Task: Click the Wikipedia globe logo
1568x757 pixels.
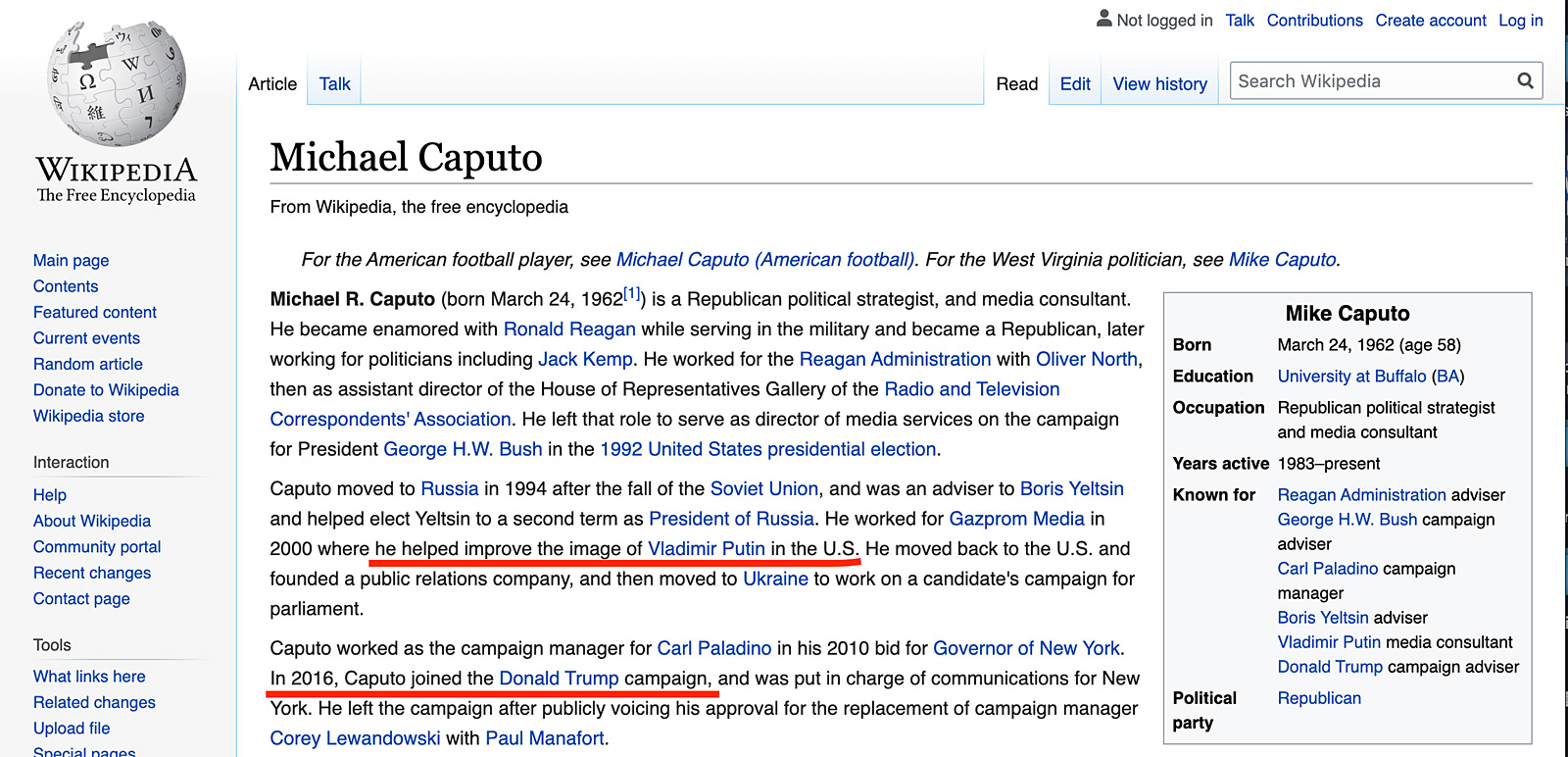Action: [117, 84]
